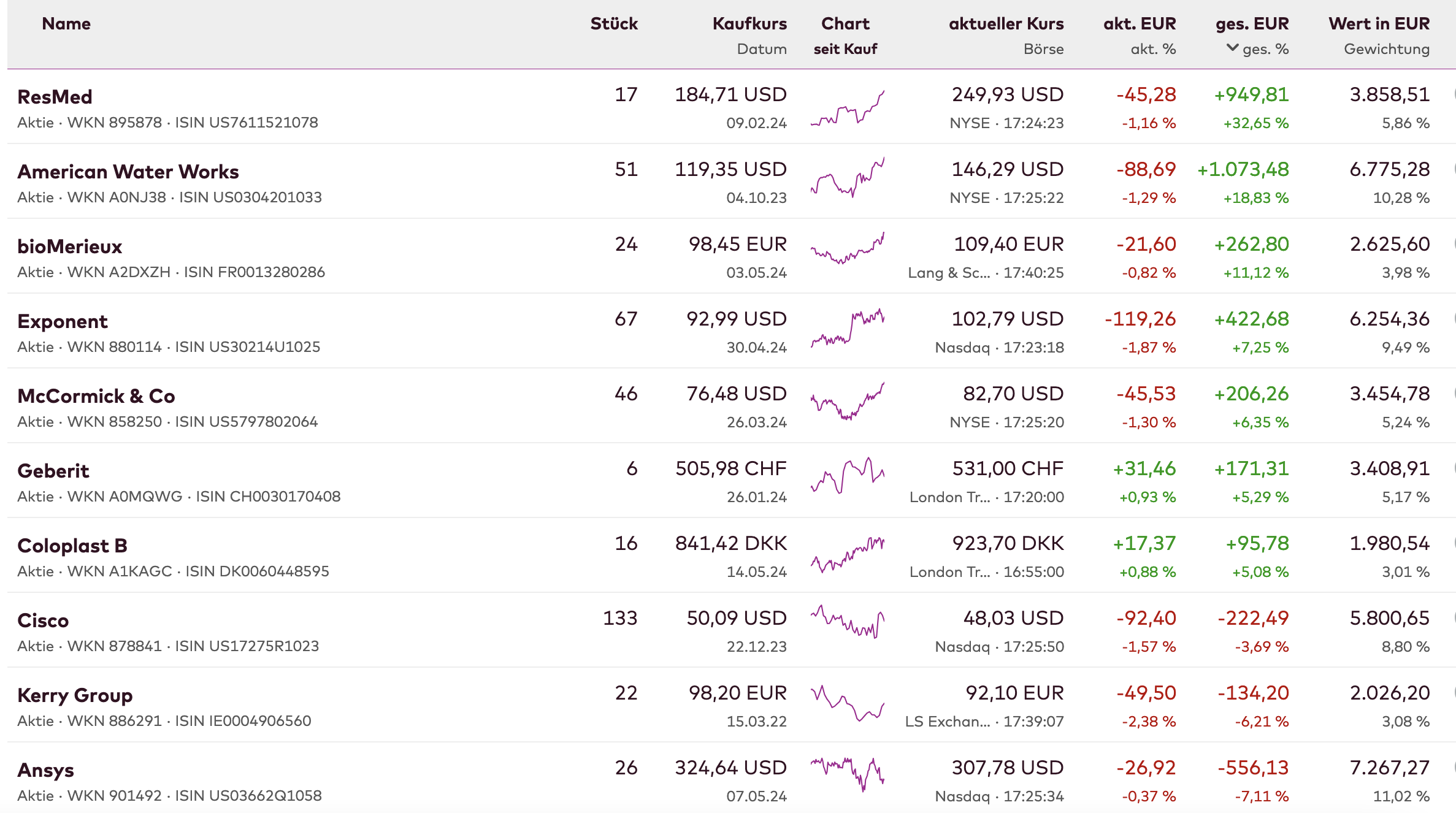Screen dimensions: 1456x813
Task: Sort by Stück column header
Action: tap(614, 23)
